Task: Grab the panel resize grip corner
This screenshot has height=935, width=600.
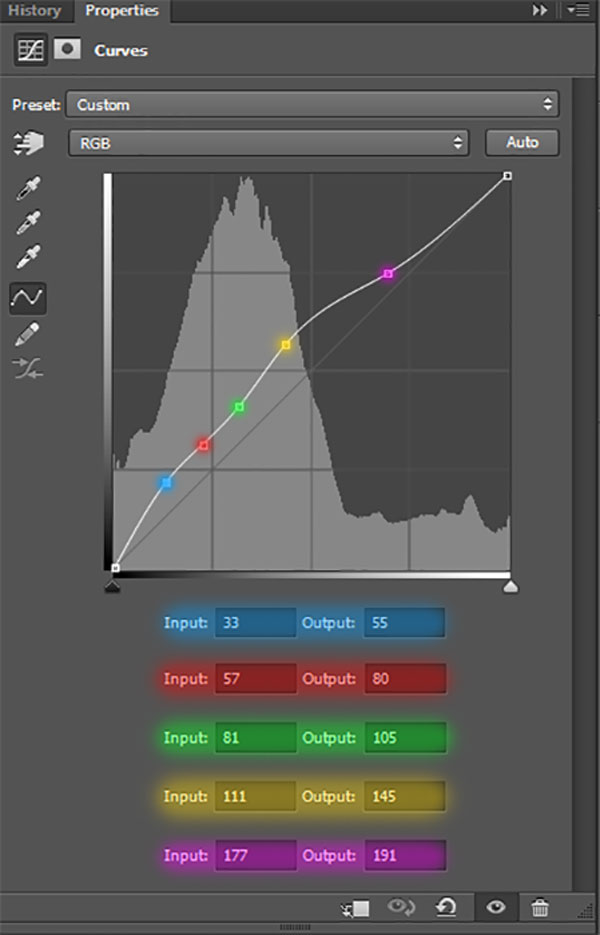Action: pyautogui.click(x=586, y=911)
